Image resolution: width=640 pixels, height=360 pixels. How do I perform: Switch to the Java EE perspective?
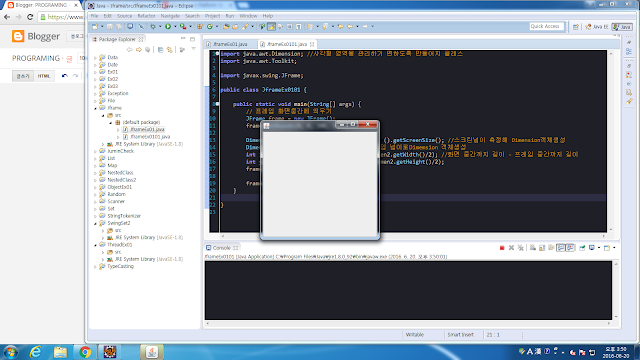coord(597,27)
